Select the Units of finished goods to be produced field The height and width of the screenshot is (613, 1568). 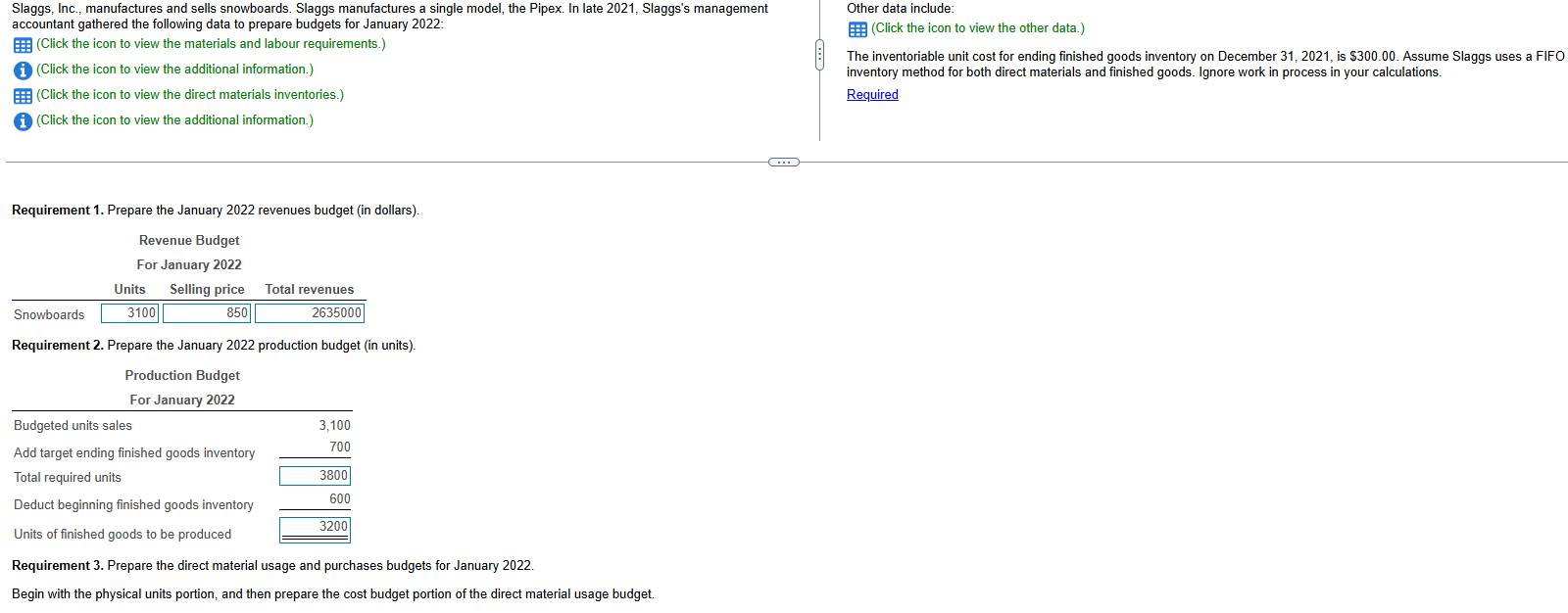point(315,529)
